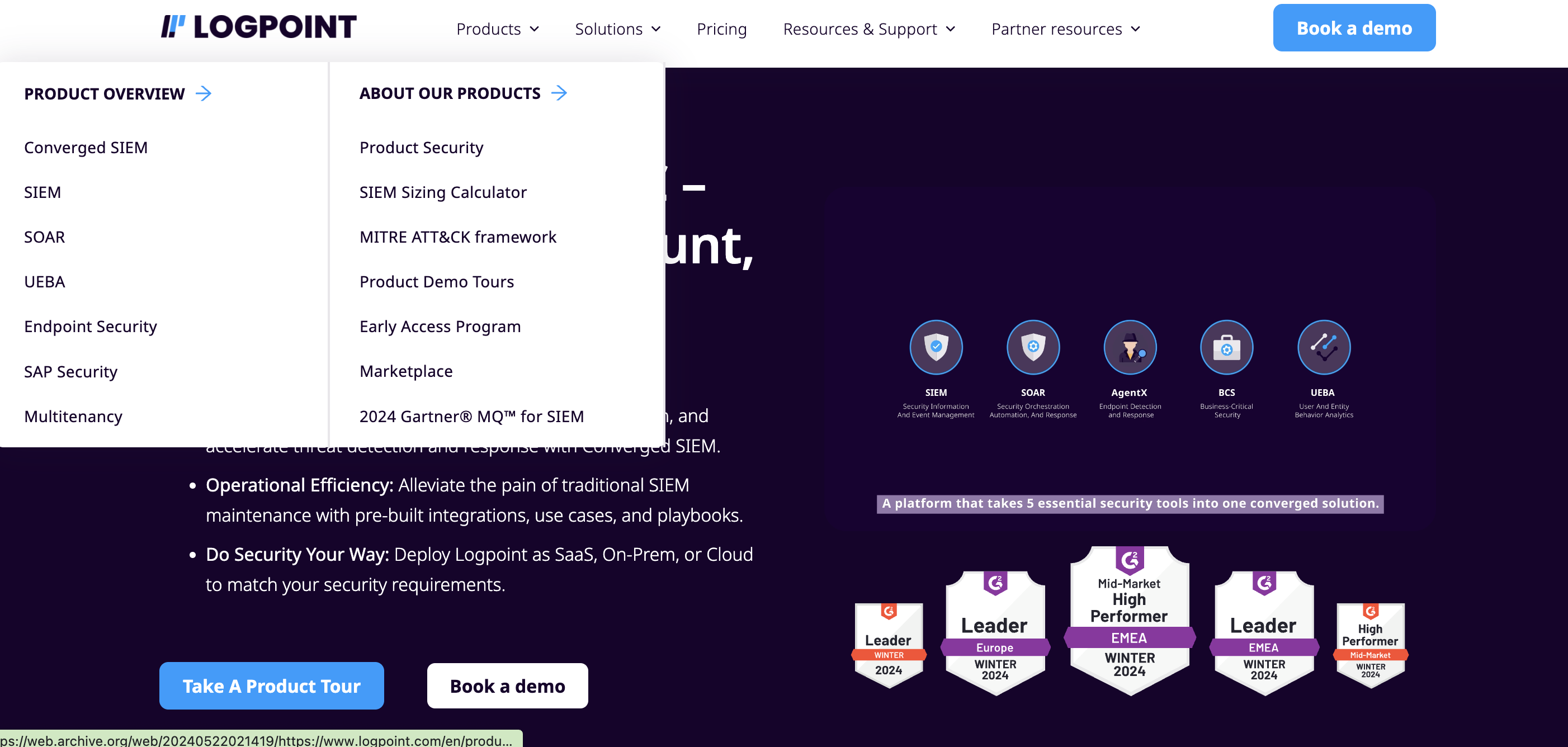Viewport: 1568px width, 747px height.
Task: Click the Operational Efficiency bullet heading
Action: (x=300, y=485)
